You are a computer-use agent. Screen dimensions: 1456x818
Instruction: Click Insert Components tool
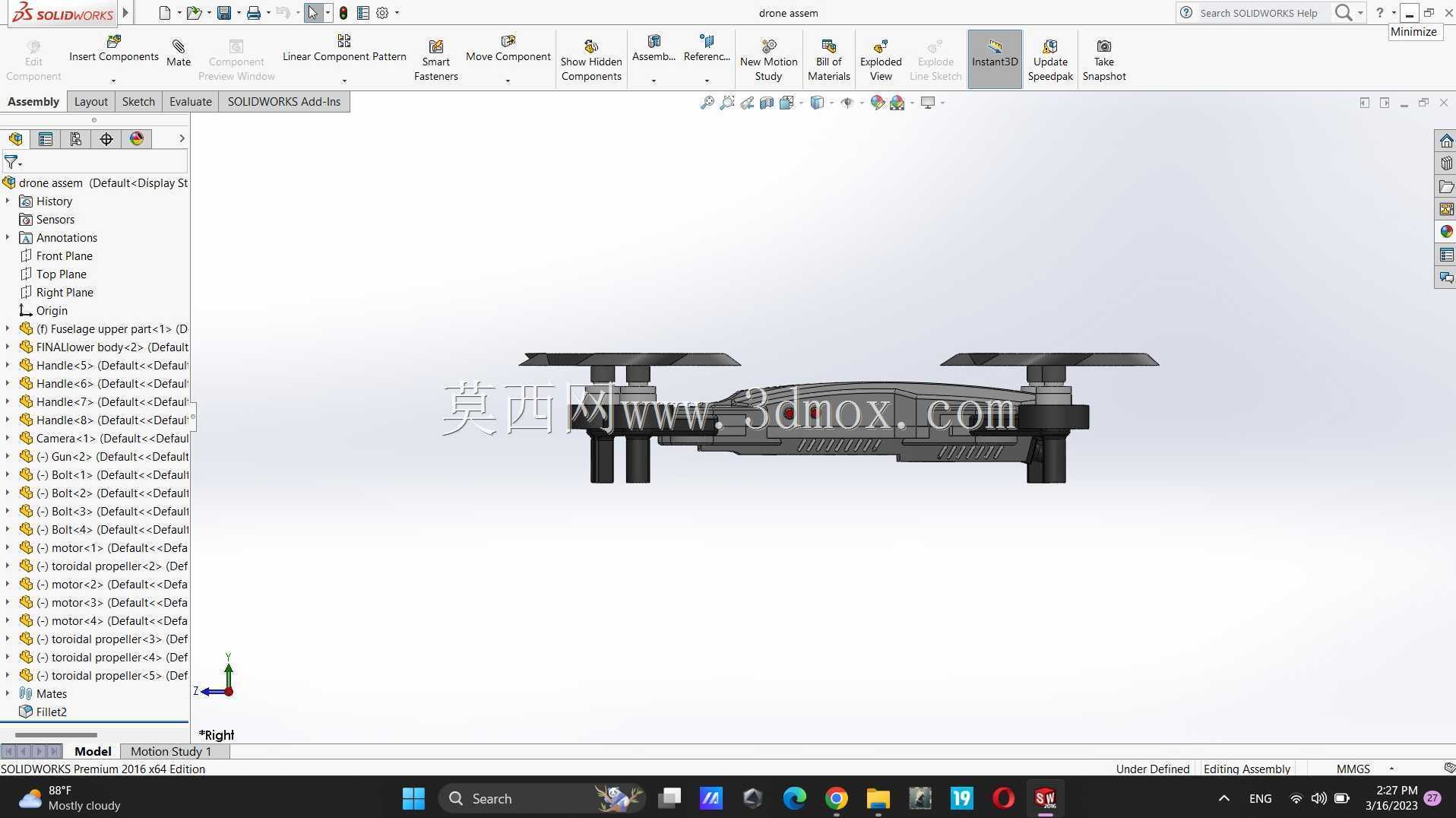[114, 49]
